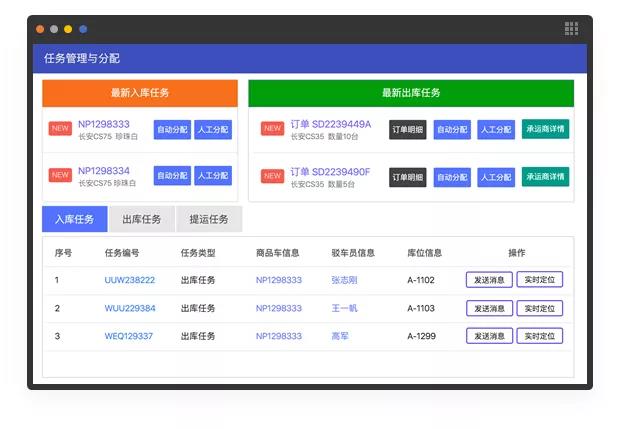This screenshot has height=429, width=620.
Task: Click 人工分配 for inbound task NP1298334
Action: [x=213, y=176]
